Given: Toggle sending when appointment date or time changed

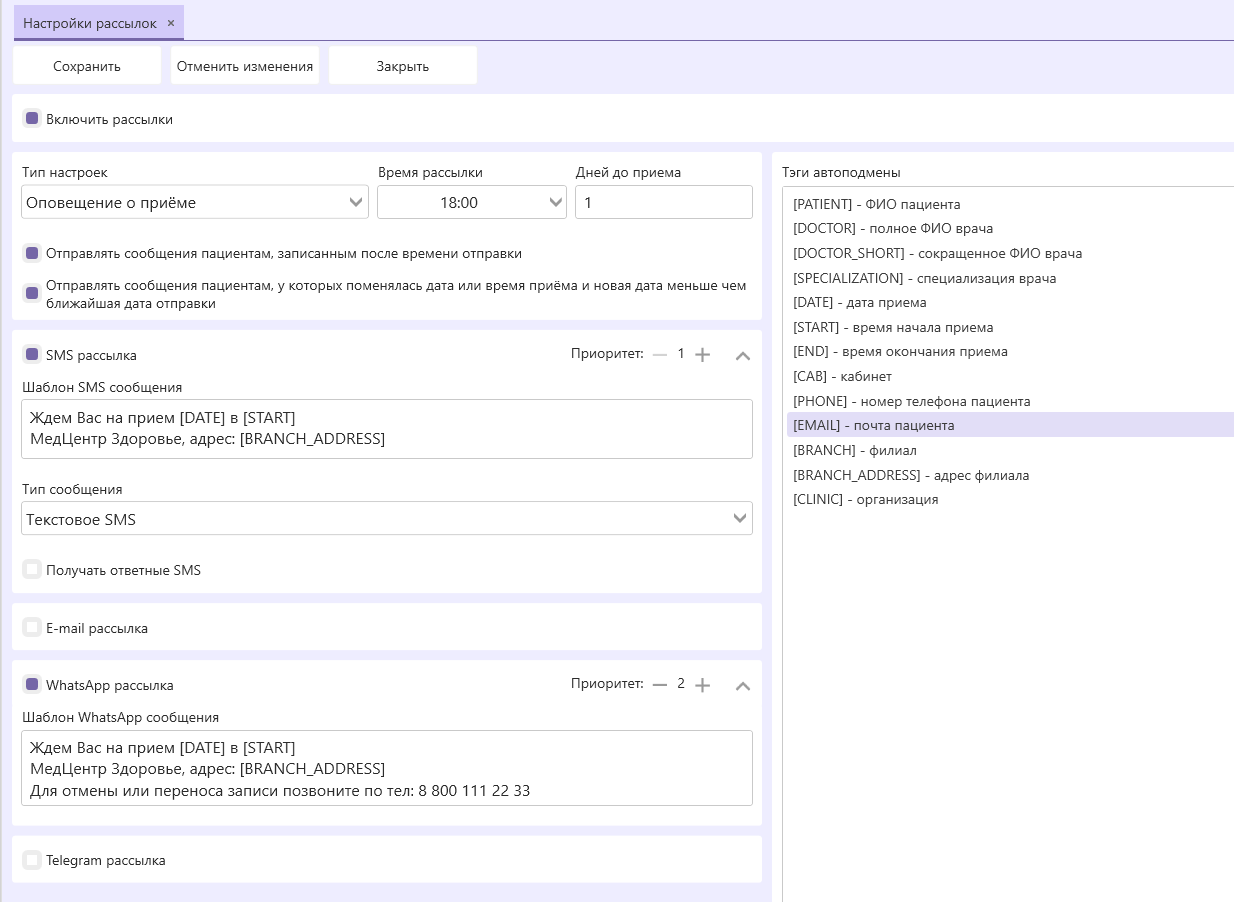Looking at the screenshot, I should (x=32, y=294).
